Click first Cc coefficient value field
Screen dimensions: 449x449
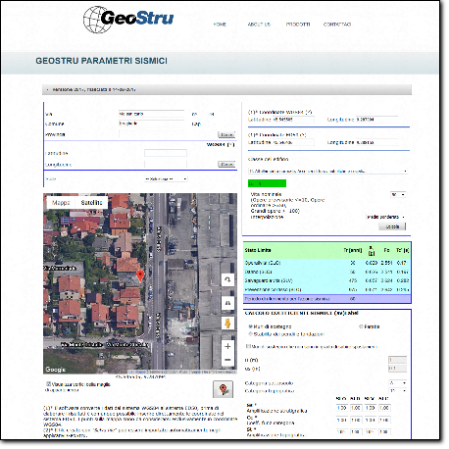click(x=342, y=420)
